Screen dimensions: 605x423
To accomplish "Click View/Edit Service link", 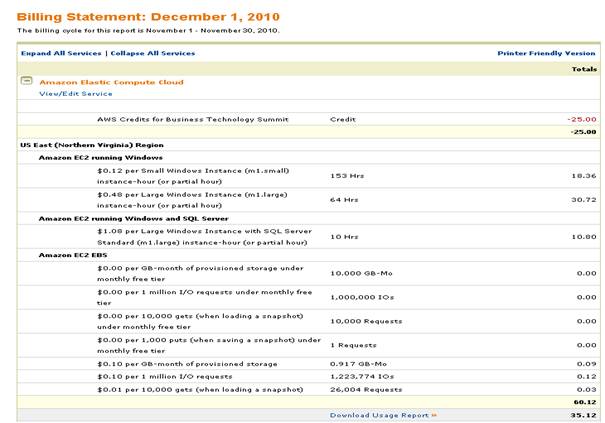I will (x=76, y=94).
